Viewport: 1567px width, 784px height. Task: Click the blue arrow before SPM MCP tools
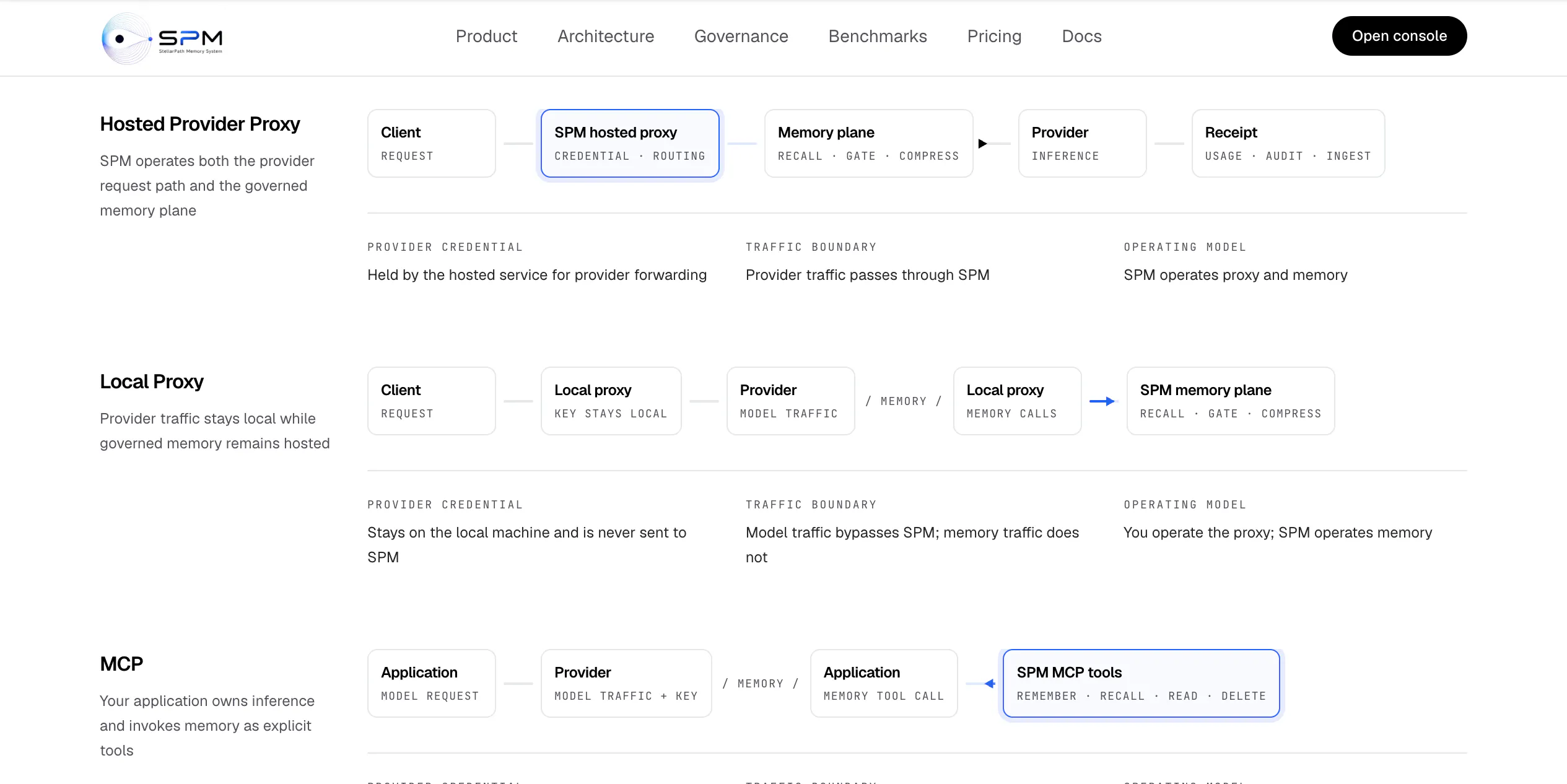point(989,684)
